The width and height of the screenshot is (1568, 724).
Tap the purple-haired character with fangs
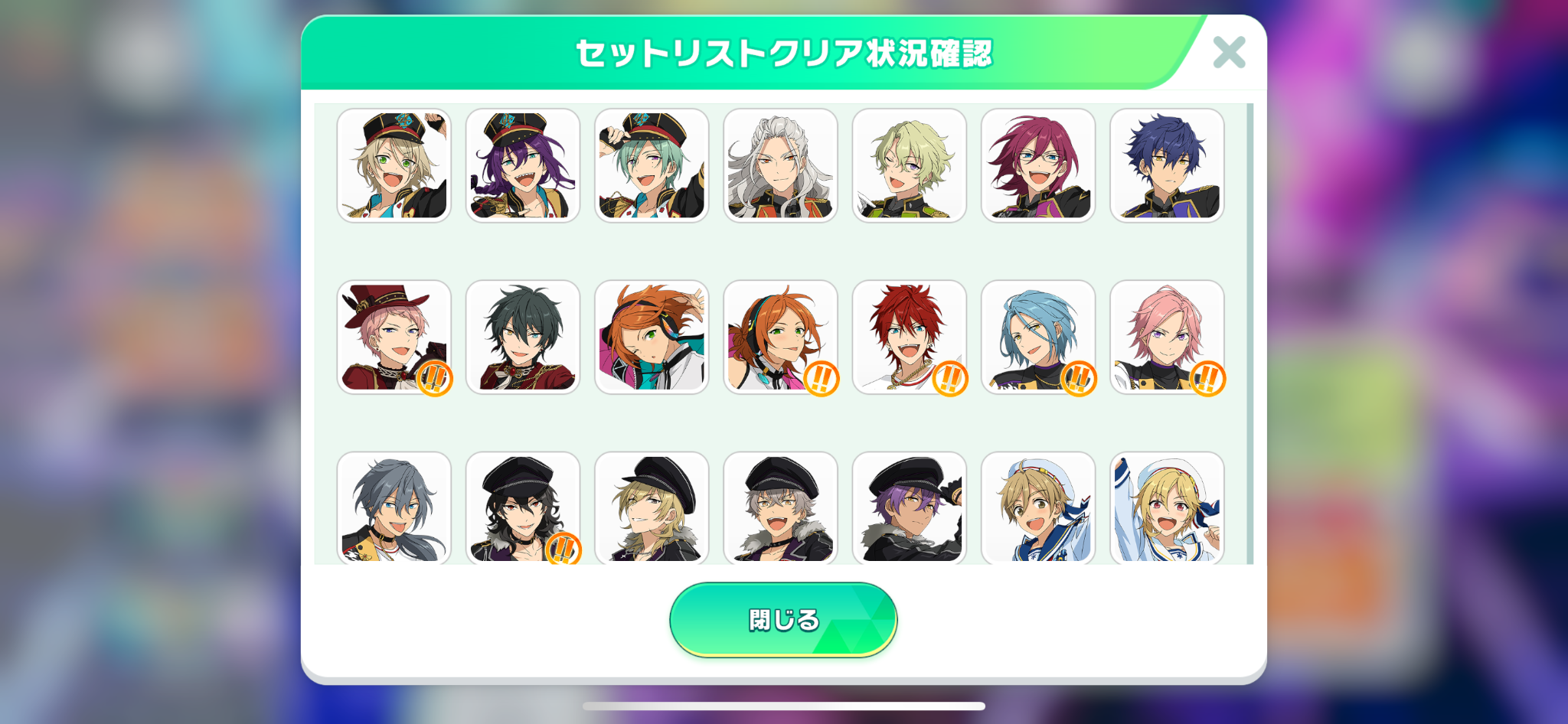click(x=522, y=165)
